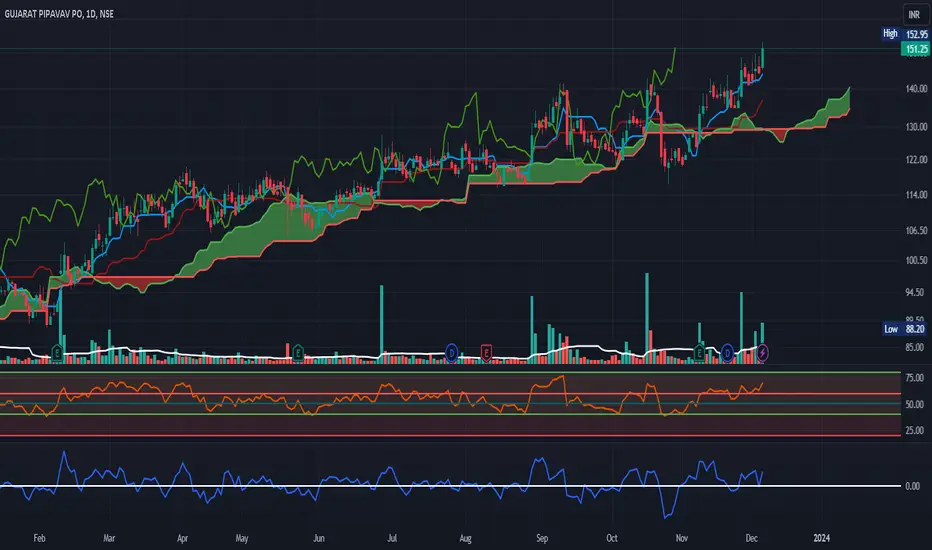Click the Nov label on time axis
The width and height of the screenshot is (932, 550).
point(682,538)
